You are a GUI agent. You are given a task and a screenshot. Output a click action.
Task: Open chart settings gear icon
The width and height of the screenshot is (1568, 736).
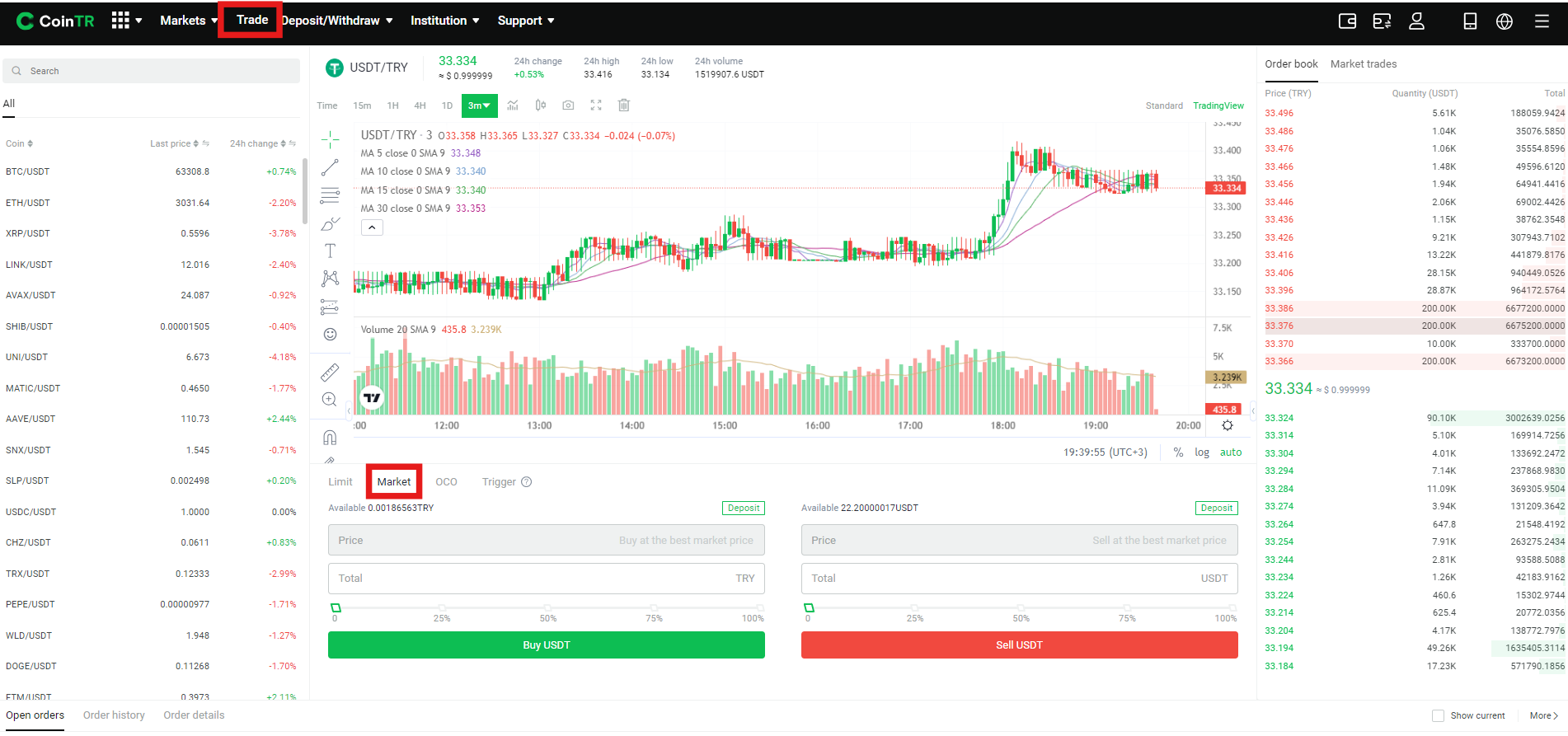tap(1228, 425)
